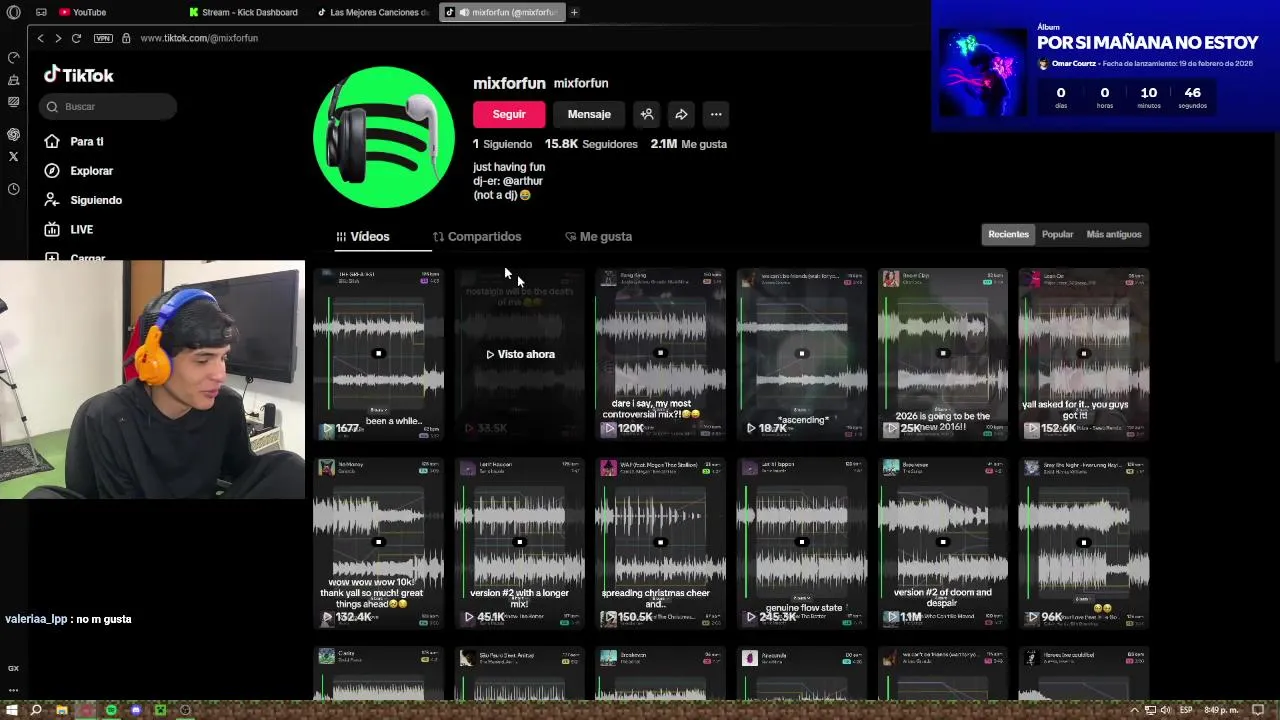Viewport: 1280px width, 720px height.
Task: Go to LIVE in sidebar
Action: pyautogui.click(x=82, y=229)
